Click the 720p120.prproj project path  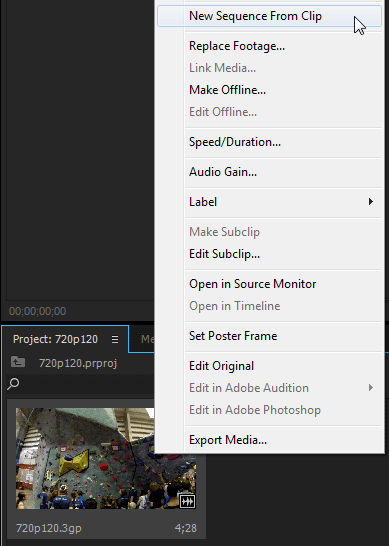click(x=78, y=363)
